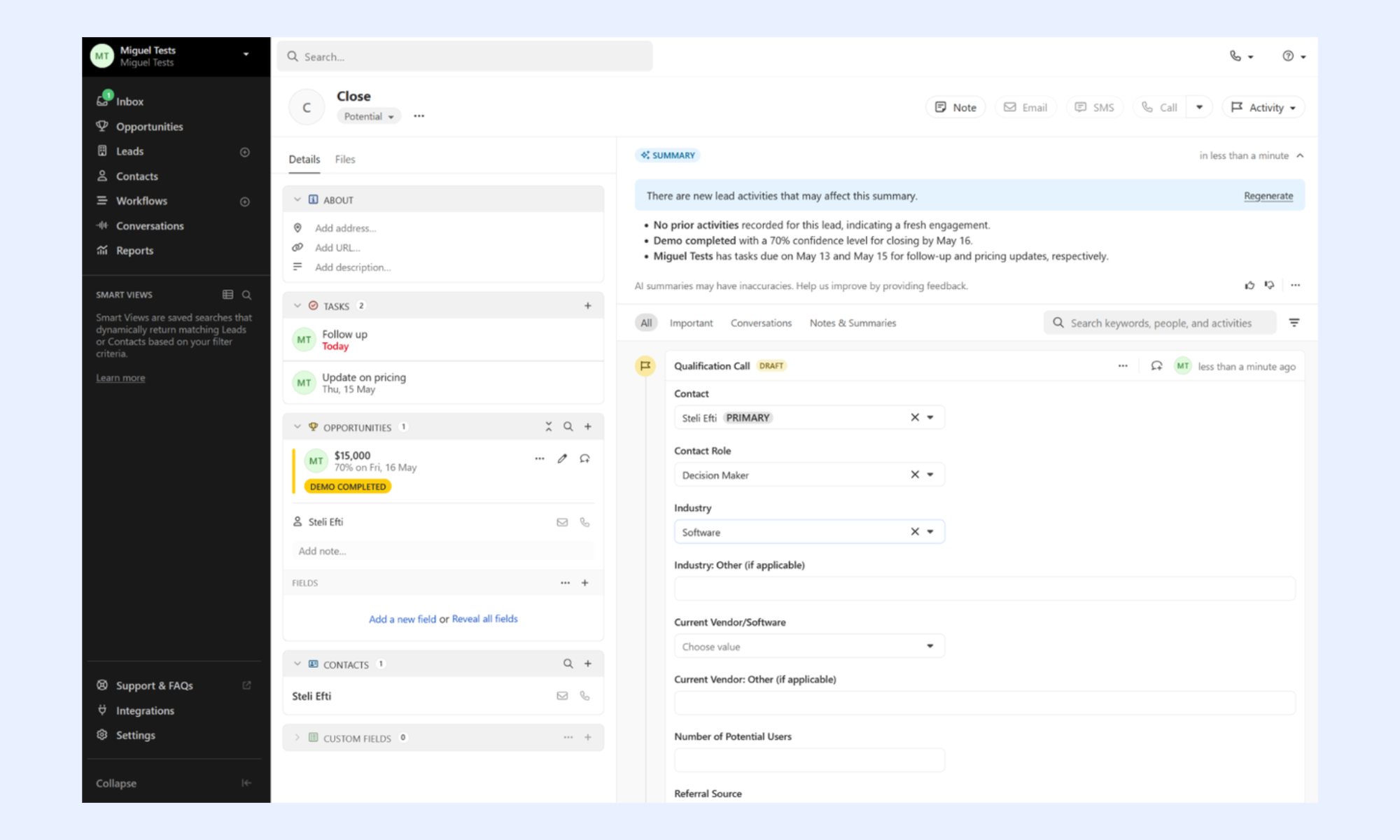This screenshot has height=840, width=1400.
Task: Open the $15,000 opportunity ellipsis menu
Action: tap(540, 458)
